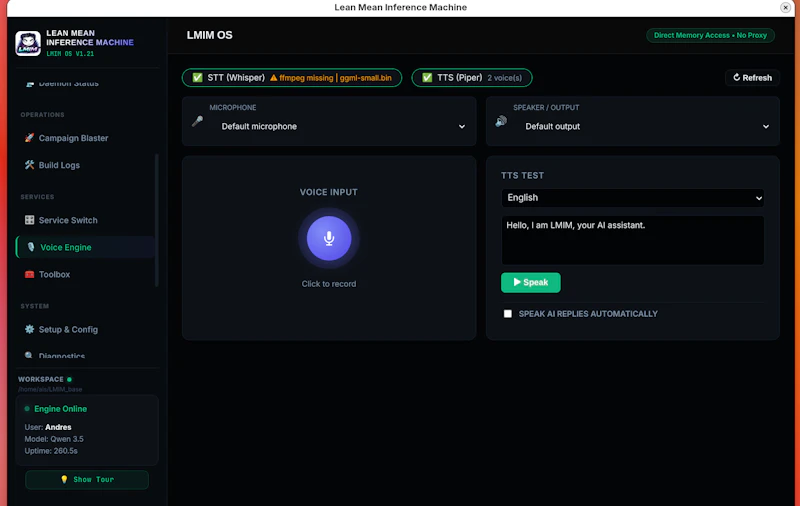Open the Microphone device dropdown
The height and width of the screenshot is (506, 800).
click(x=343, y=126)
